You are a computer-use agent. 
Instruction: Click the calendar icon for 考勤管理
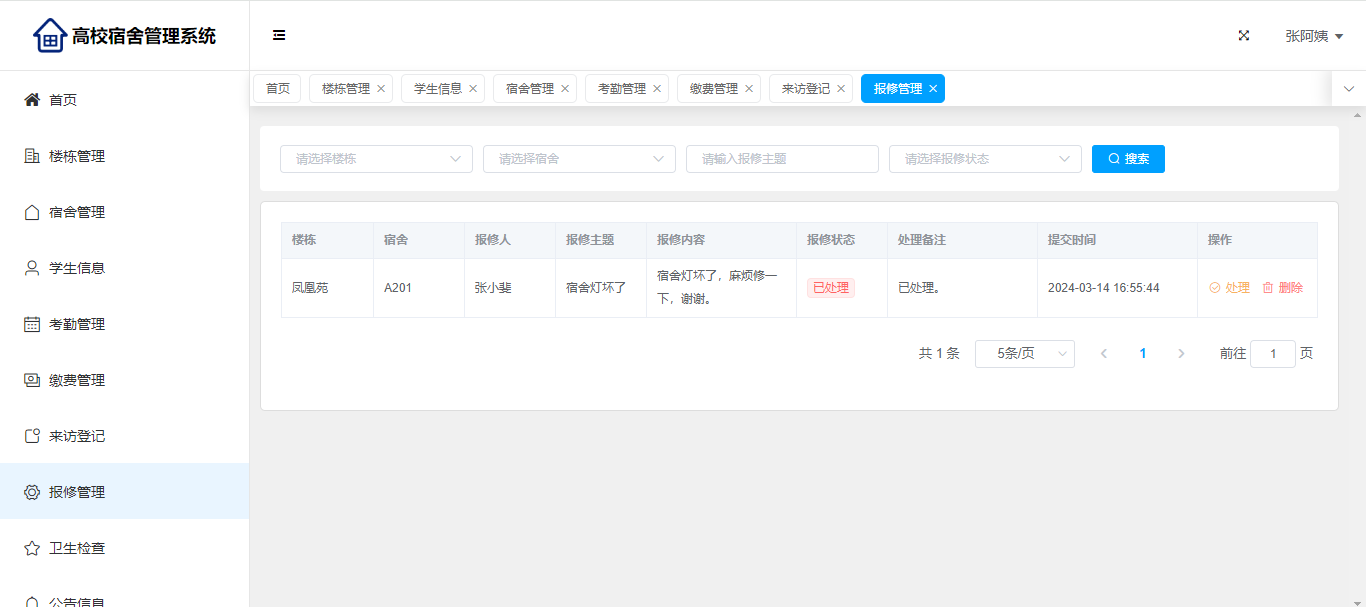(x=32, y=324)
